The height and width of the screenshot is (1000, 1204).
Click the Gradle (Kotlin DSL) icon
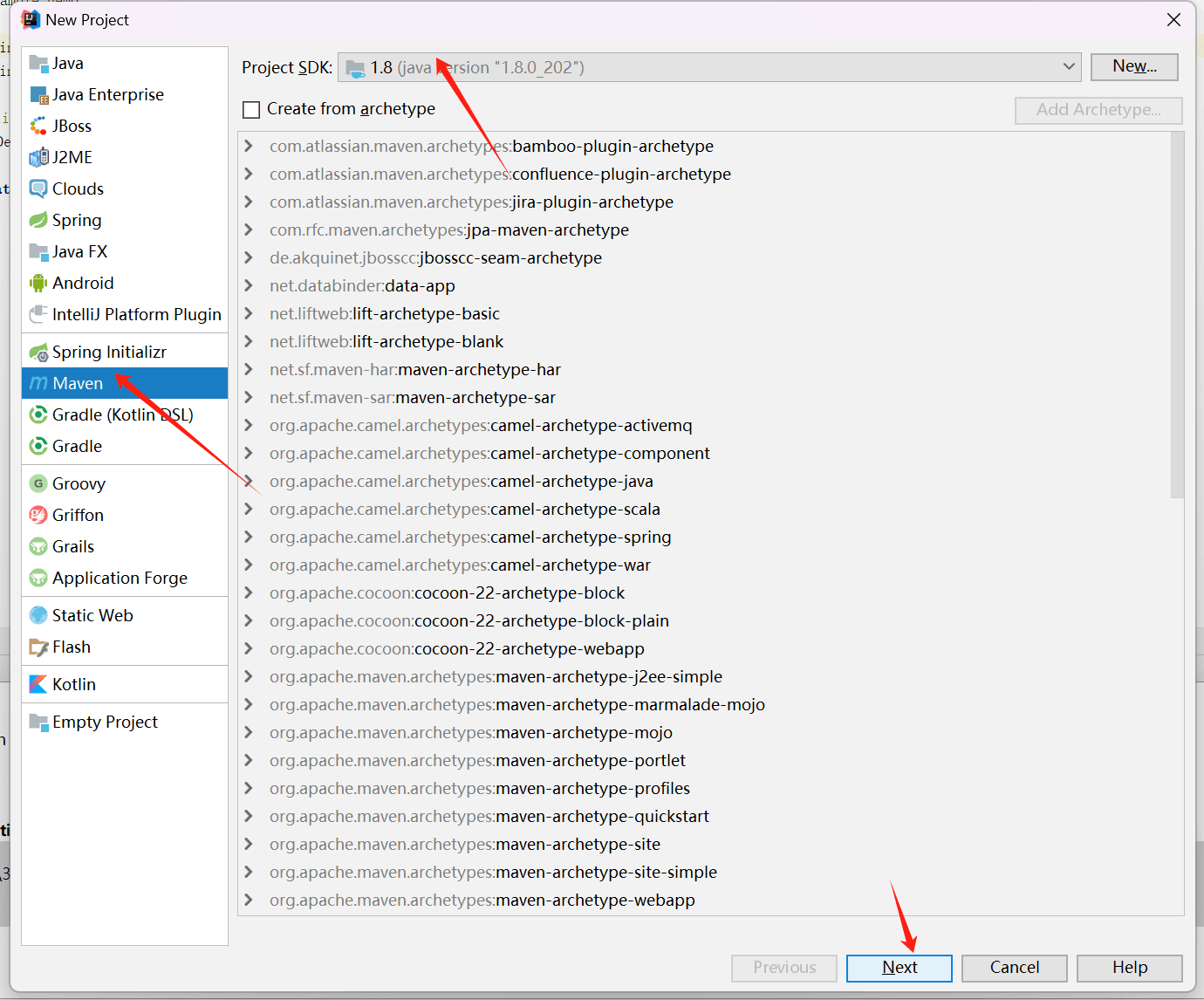[38, 414]
